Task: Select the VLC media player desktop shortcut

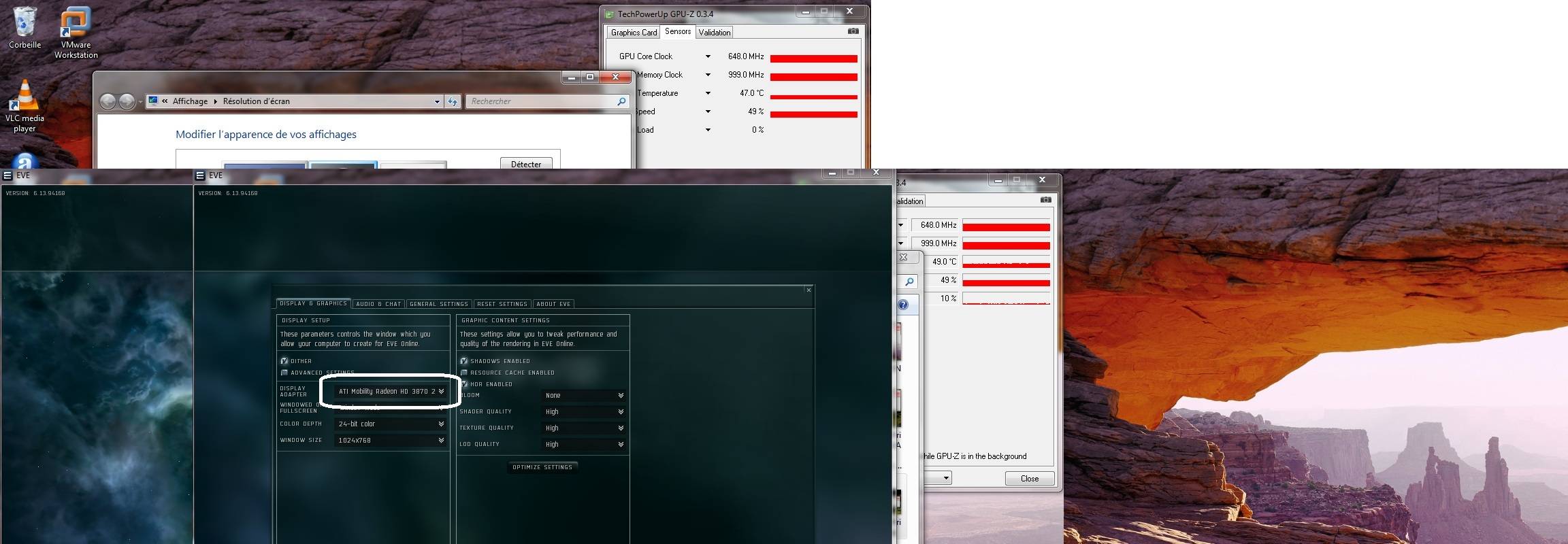Action: 24,105
